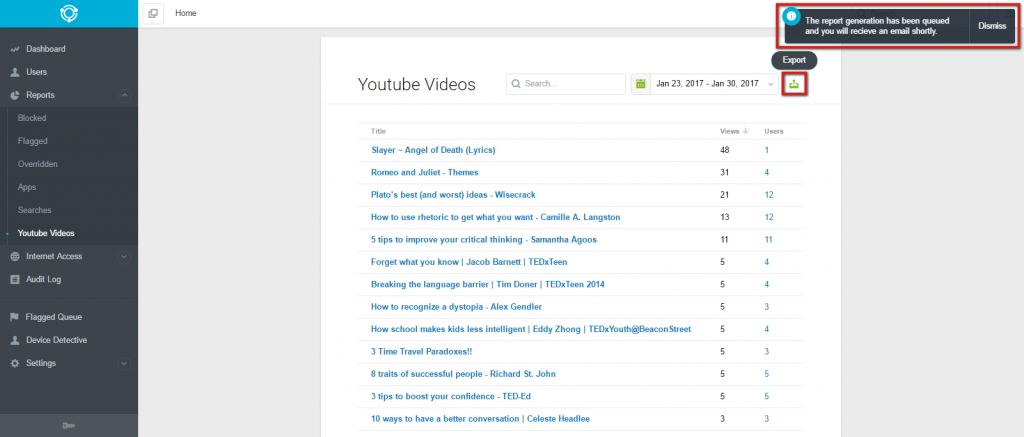The height and width of the screenshot is (437, 1024).
Task: Open 5 tips to improve critical thinking
Action: coord(484,240)
